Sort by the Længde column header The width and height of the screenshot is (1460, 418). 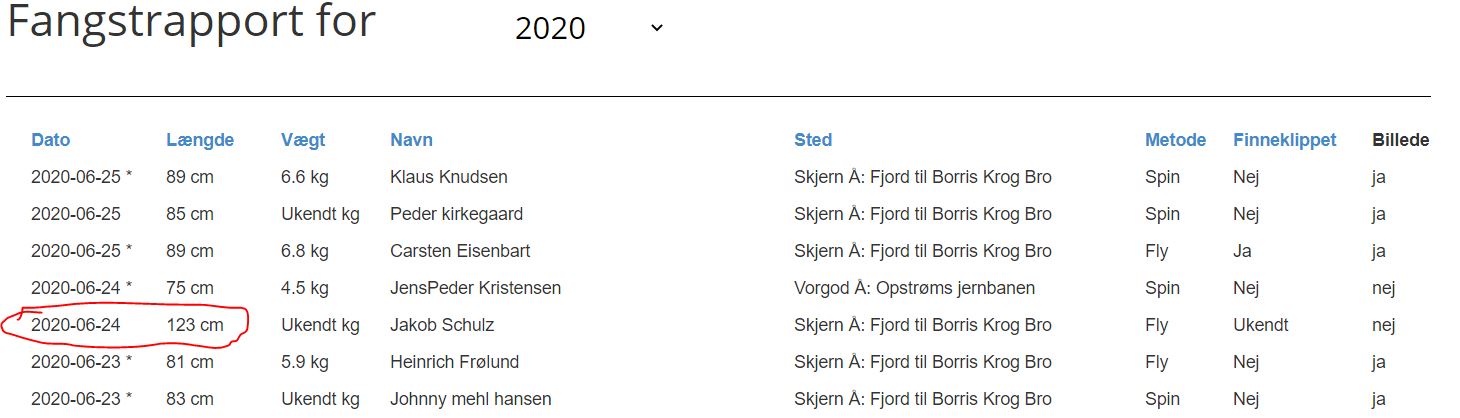200,140
